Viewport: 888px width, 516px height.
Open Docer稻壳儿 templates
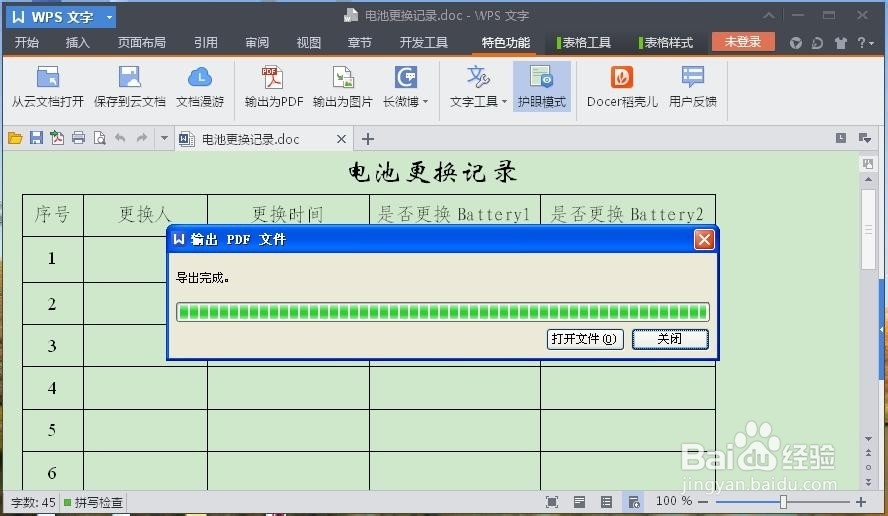(x=622, y=87)
